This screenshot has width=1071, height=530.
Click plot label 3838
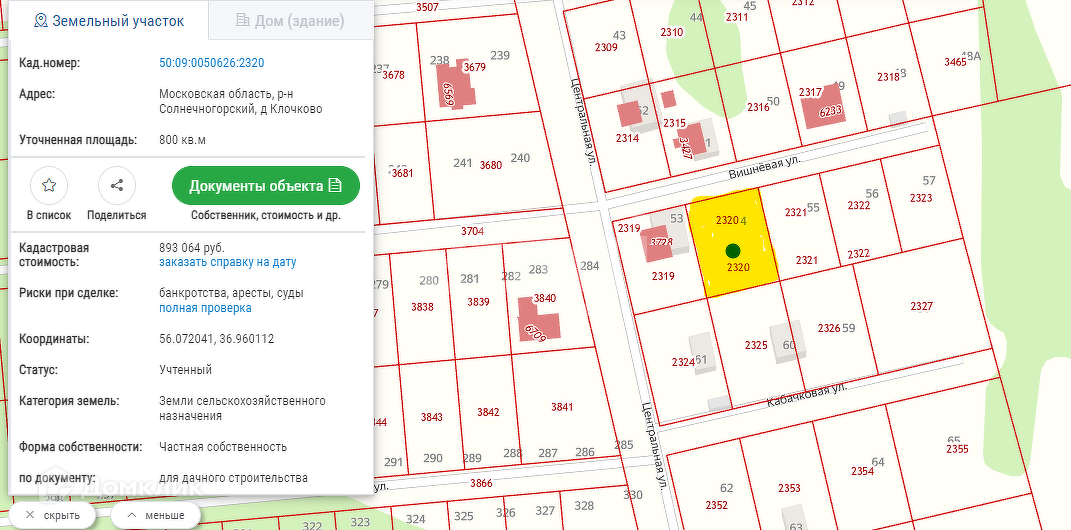point(422,307)
